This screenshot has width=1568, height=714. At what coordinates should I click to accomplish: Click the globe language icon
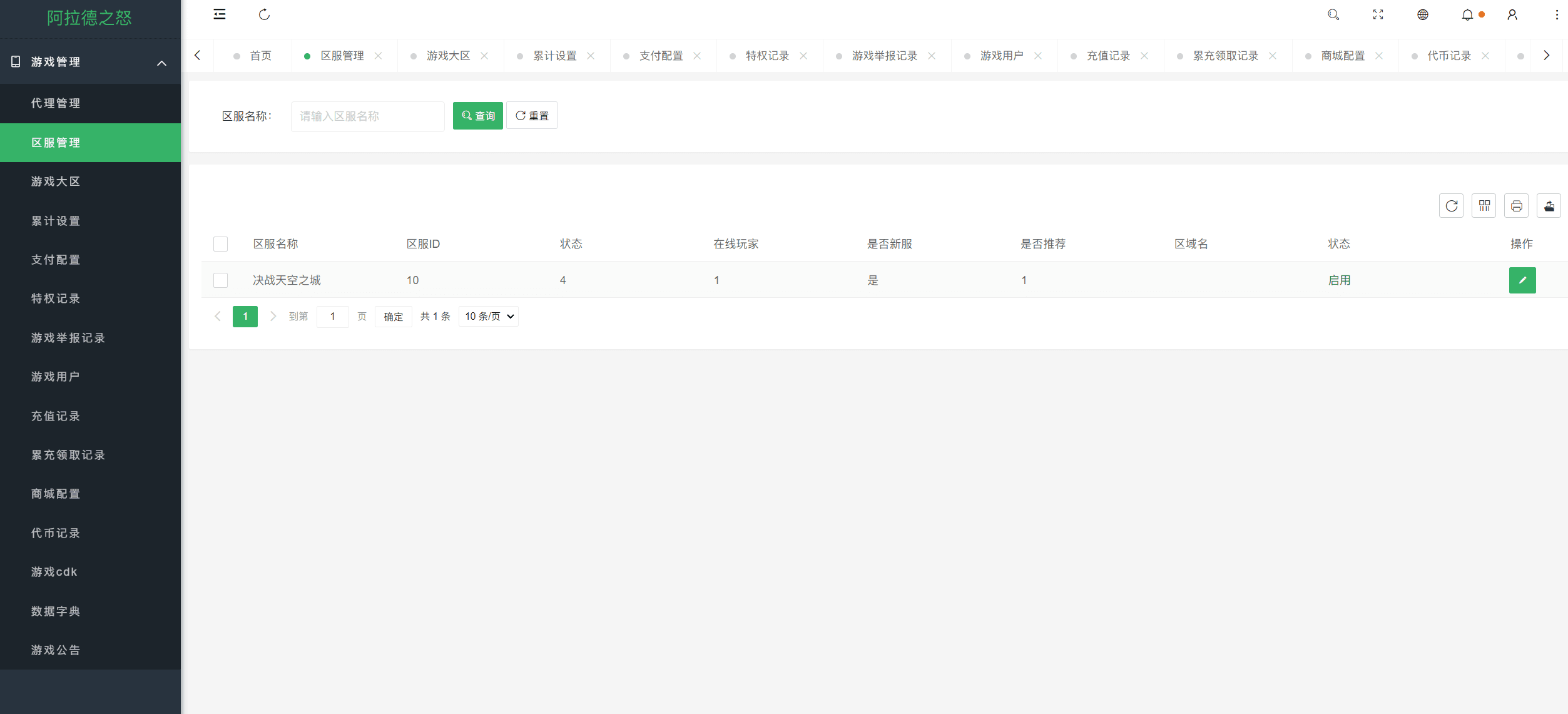[x=1422, y=14]
